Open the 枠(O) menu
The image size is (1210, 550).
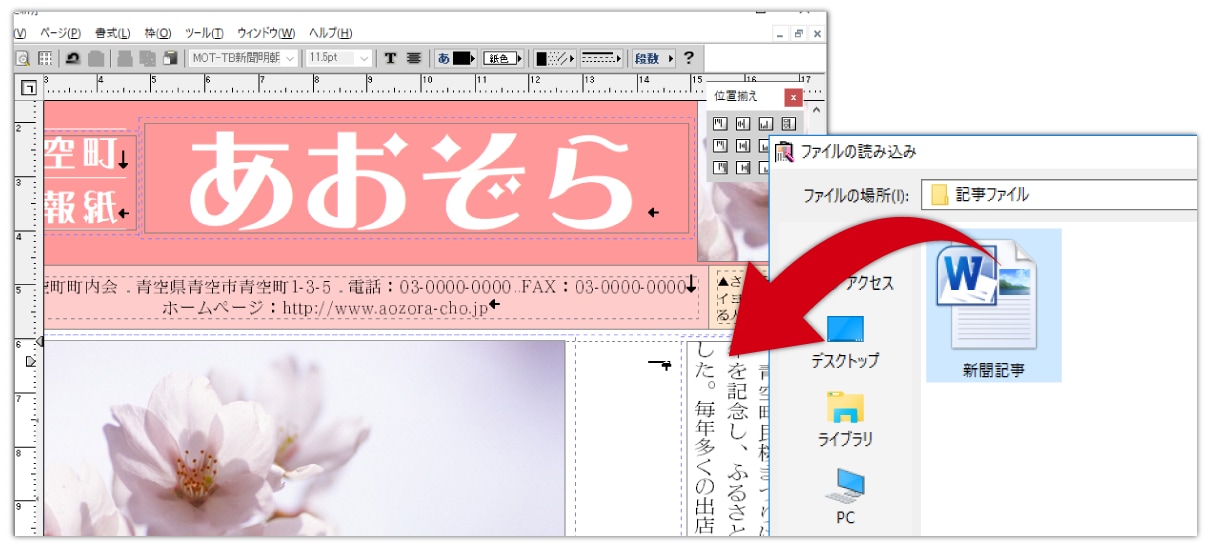tap(158, 33)
